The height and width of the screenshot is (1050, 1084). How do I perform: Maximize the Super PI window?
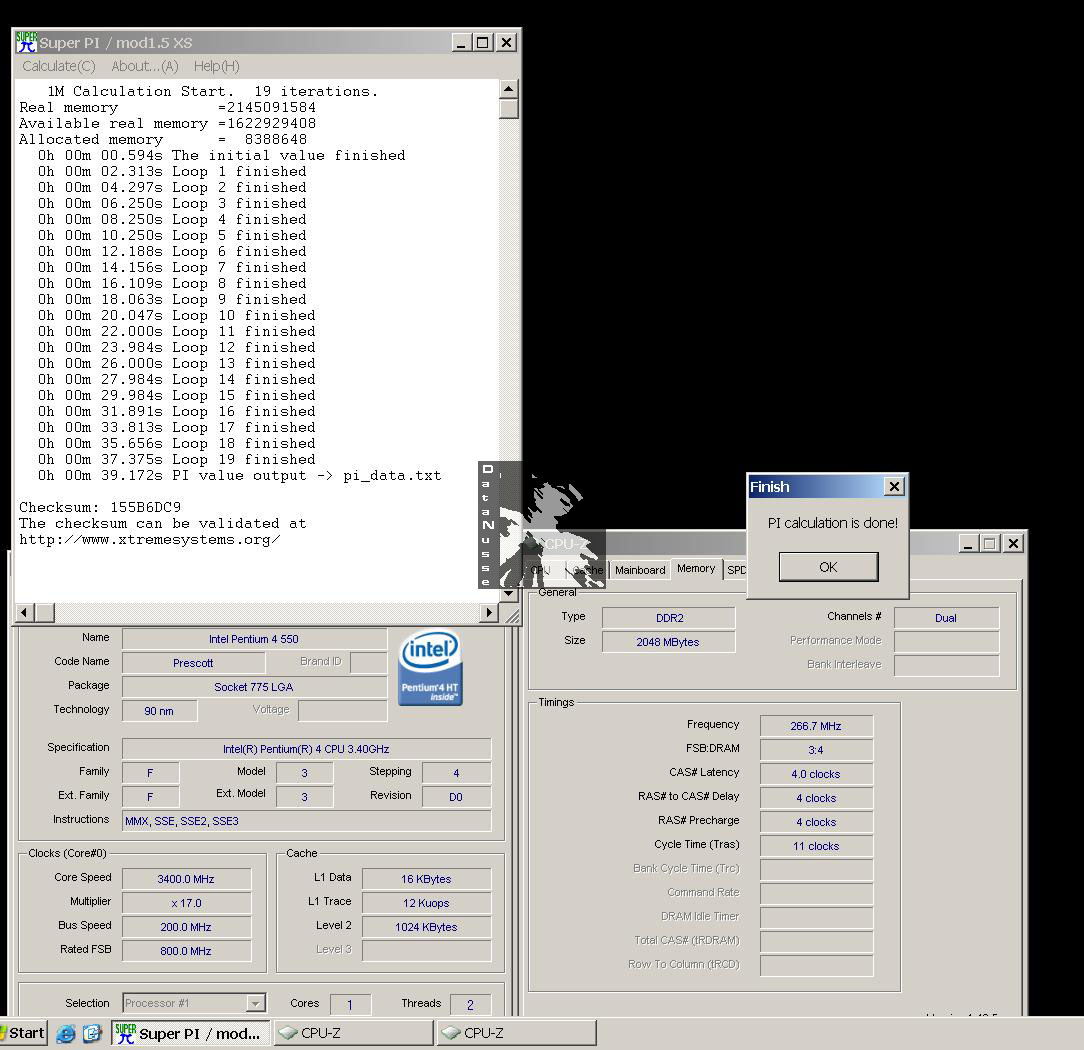pyautogui.click(x=483, y=43)
